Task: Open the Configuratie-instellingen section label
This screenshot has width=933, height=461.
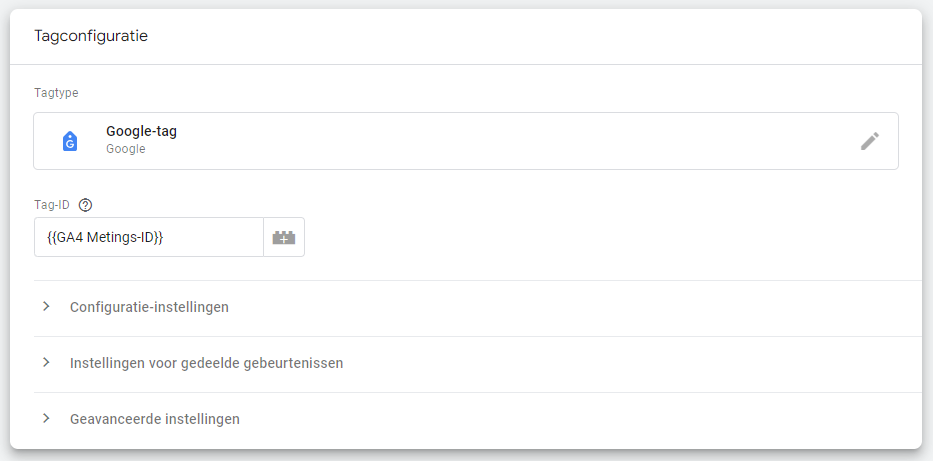Action: [149, 307]
